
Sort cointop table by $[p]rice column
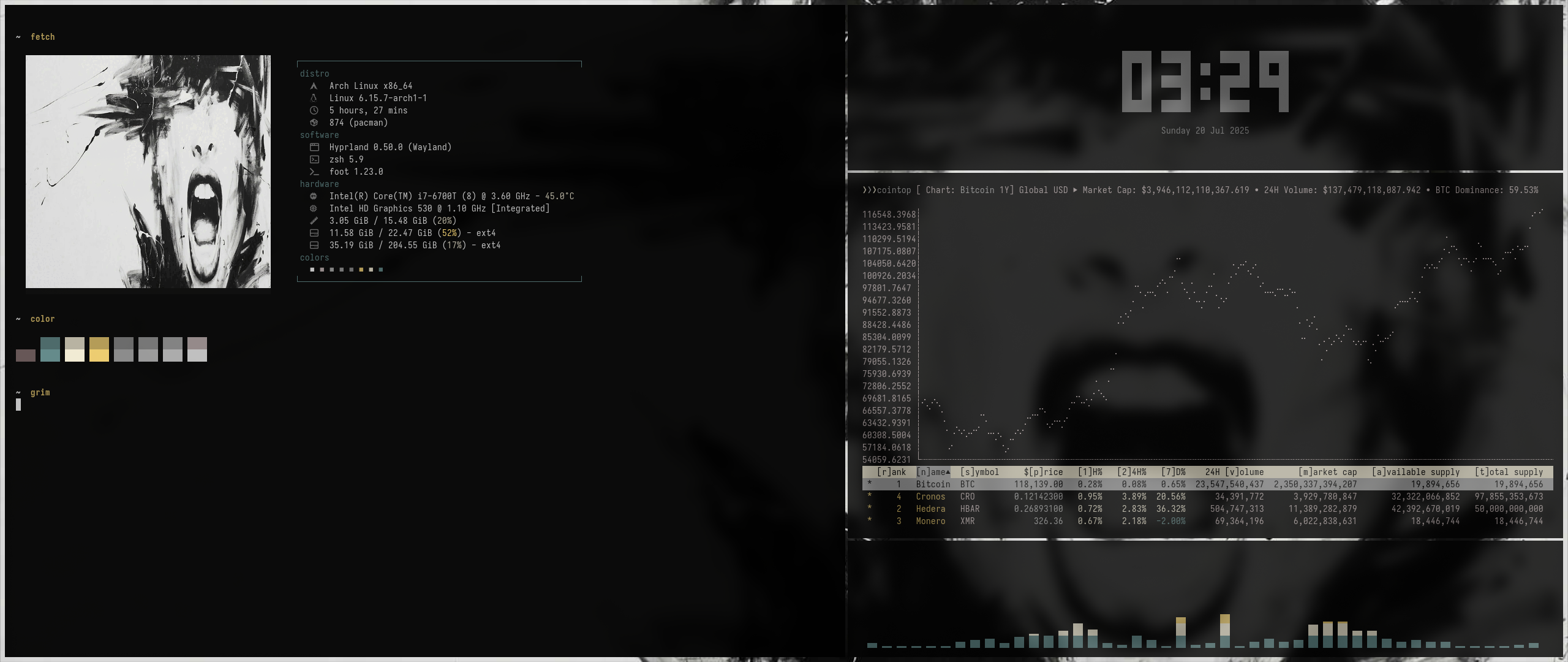[1043, 472]
